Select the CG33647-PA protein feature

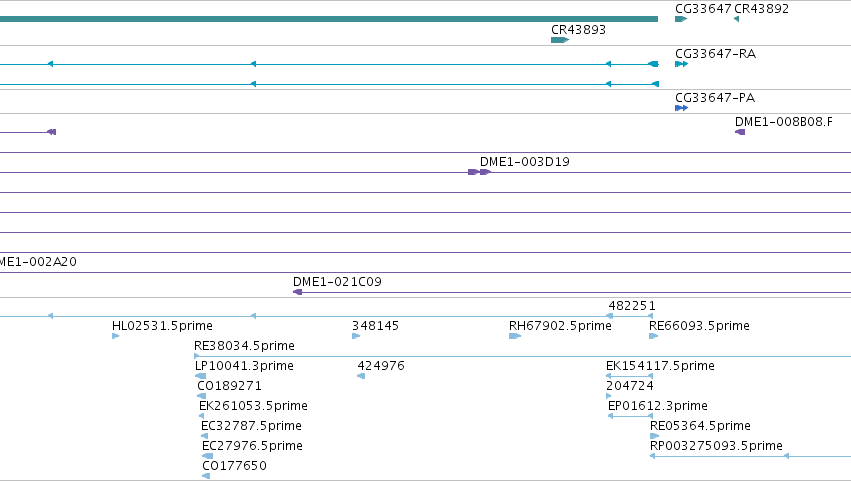[682, 108]
